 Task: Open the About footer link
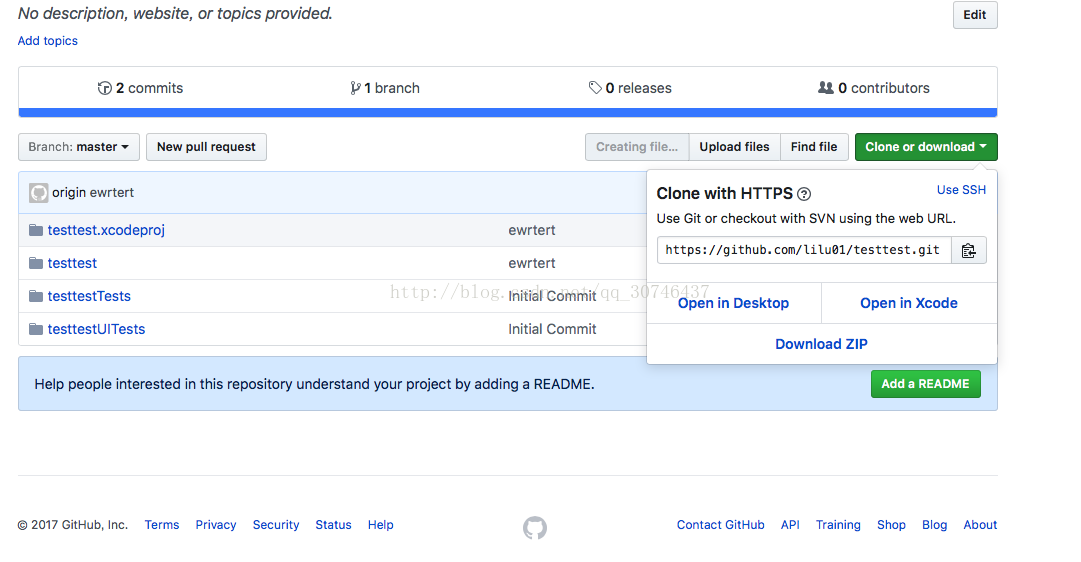980,525
